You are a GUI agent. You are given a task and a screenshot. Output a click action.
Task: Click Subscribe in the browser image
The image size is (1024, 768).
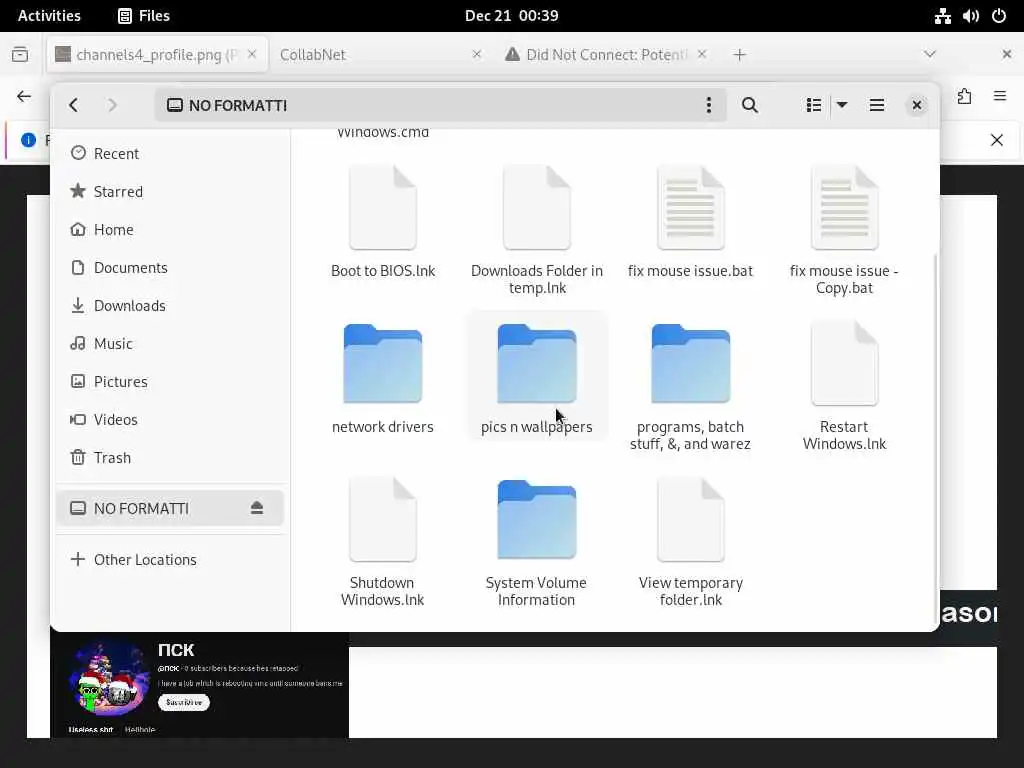184,702
